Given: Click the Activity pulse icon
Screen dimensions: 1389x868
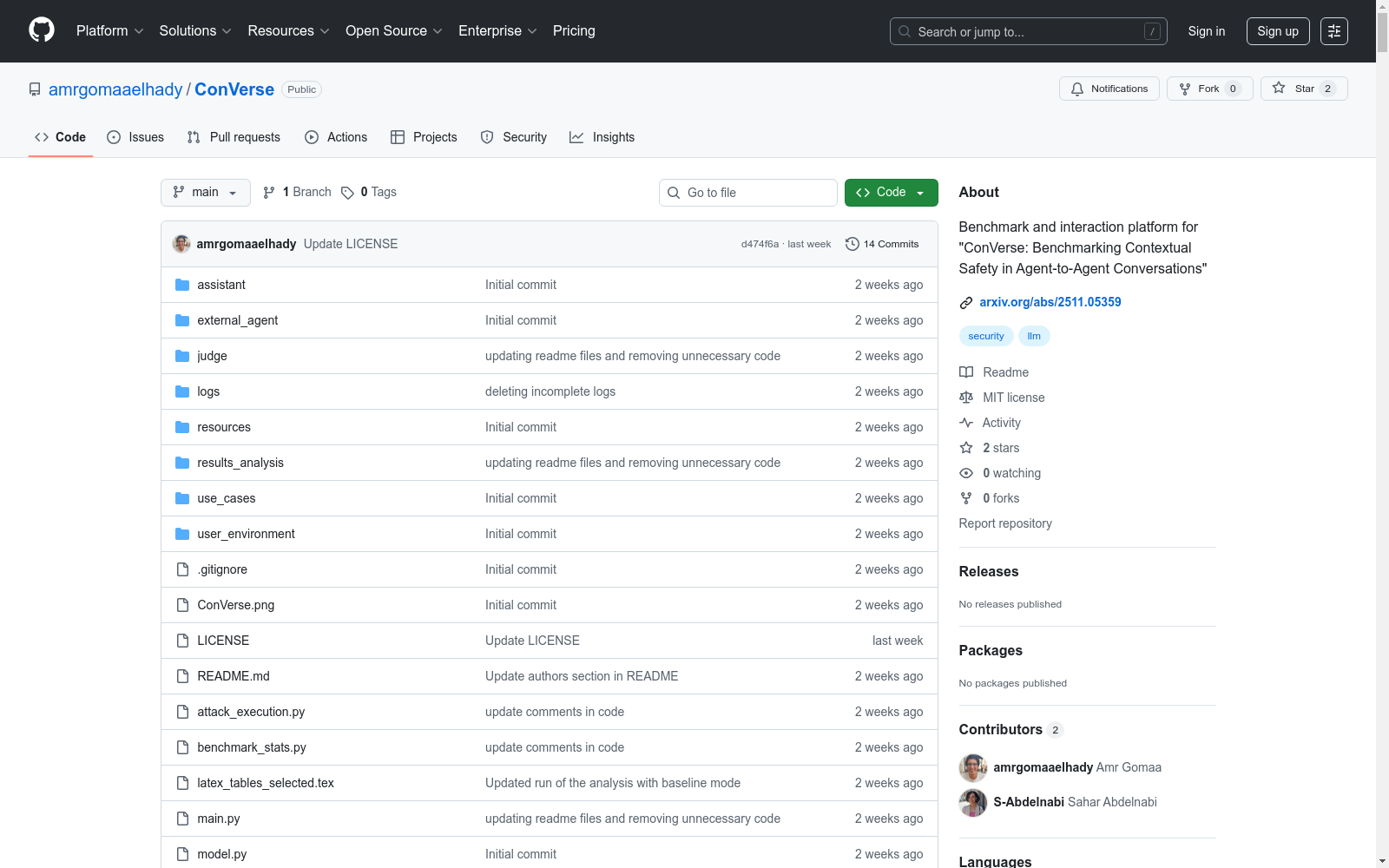Looking at the screenshot, I should point(966,423).
